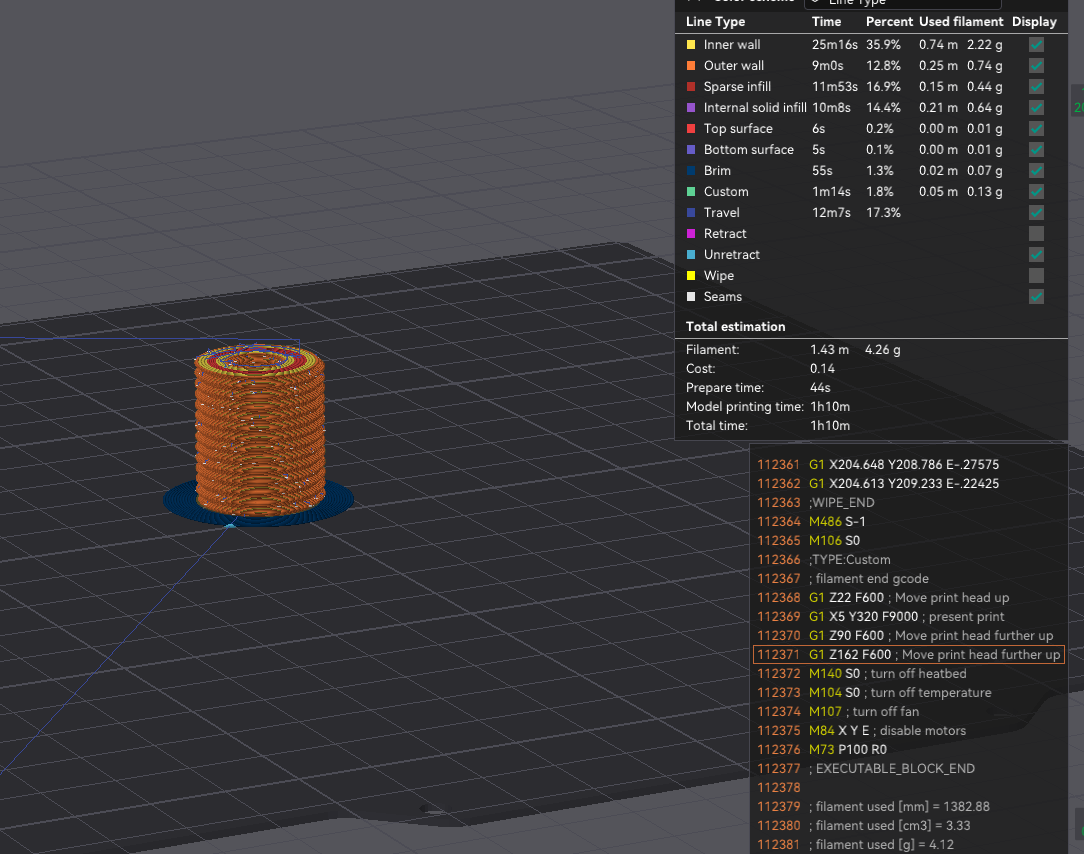The image size is (1084, 854).
Task: Click the Inner wall yellow color swatch
Action: point(691,45)
